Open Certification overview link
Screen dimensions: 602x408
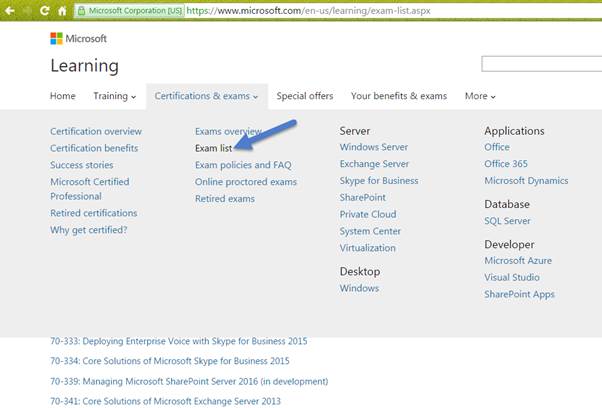96,131
